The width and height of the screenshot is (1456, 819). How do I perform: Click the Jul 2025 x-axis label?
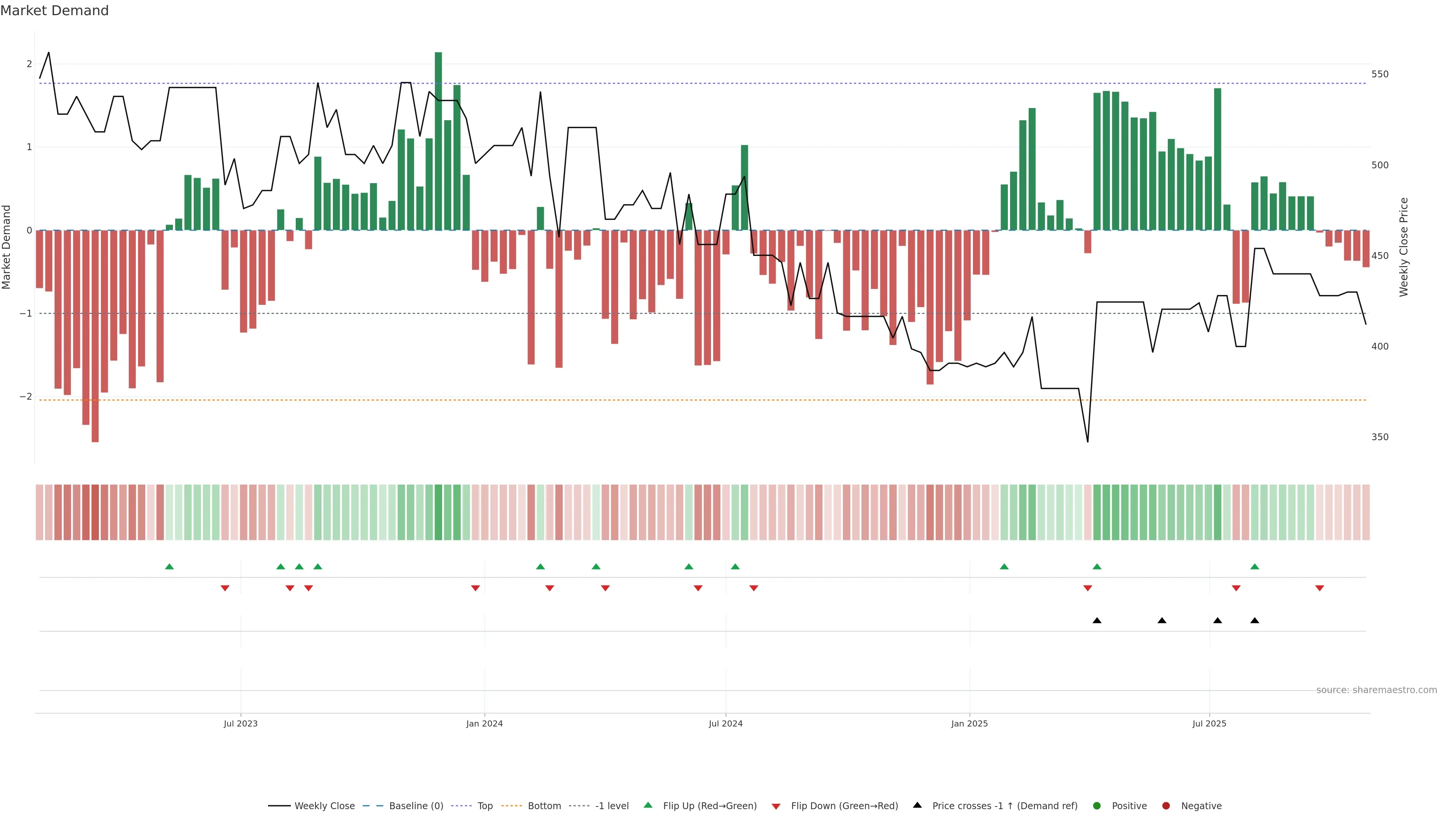(x=1210, y=723)
